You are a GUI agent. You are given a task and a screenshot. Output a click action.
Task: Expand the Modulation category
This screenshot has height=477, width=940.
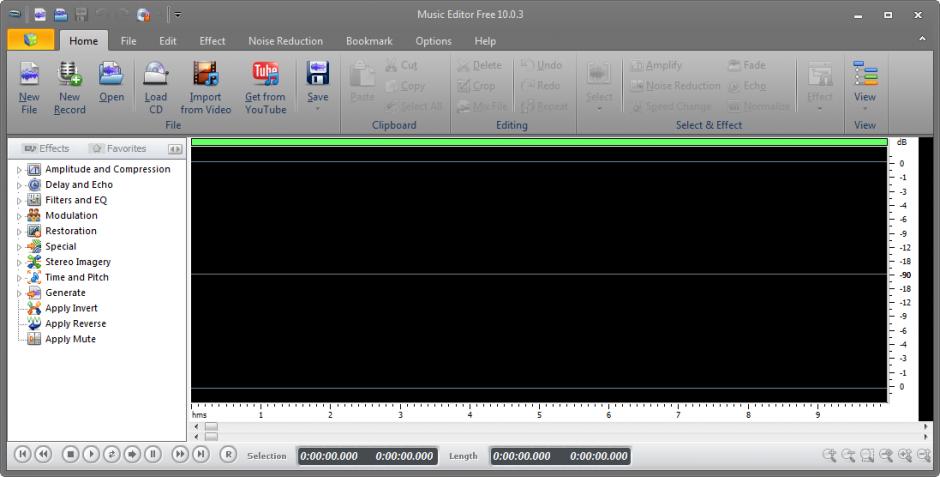pos(19,216)
